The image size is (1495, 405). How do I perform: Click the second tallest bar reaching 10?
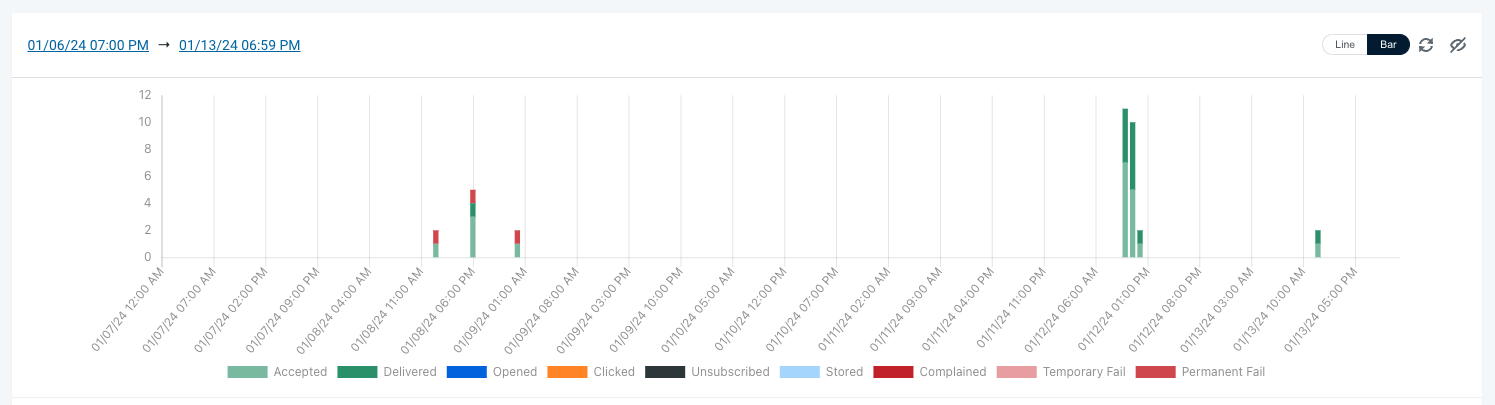pos(1132,190)
